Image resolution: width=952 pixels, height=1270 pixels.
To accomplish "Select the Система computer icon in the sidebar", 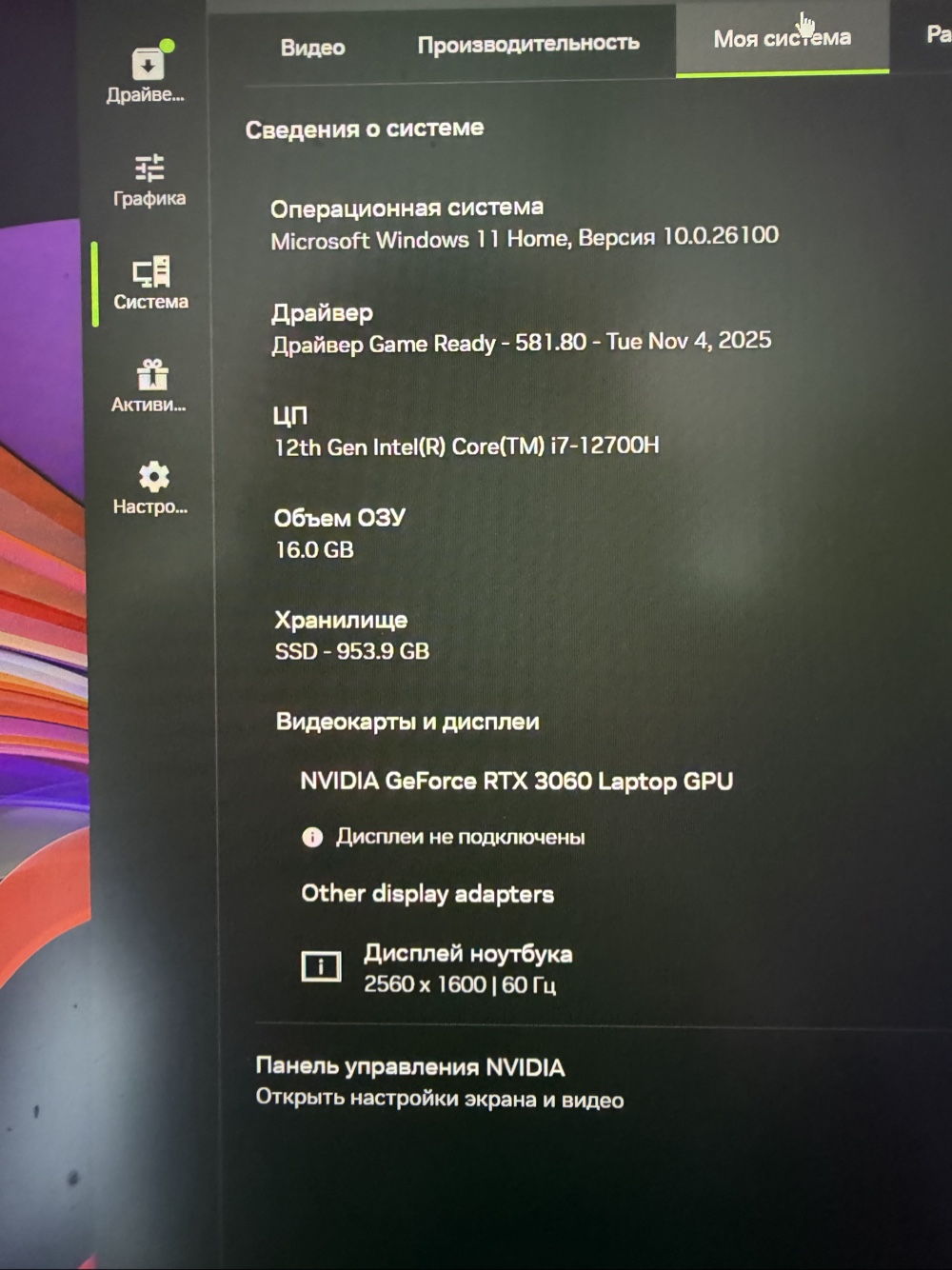I will click(x=150, y=283).
